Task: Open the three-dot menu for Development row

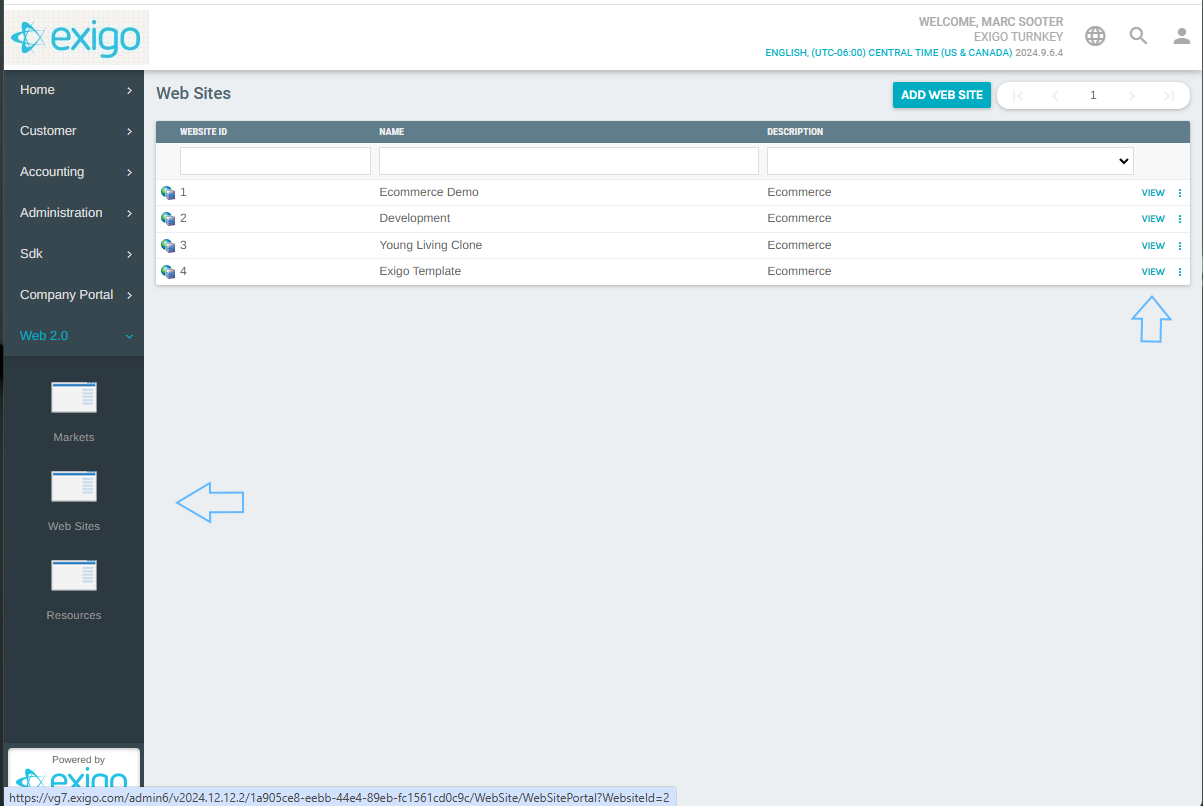Action: [1179, 218]
